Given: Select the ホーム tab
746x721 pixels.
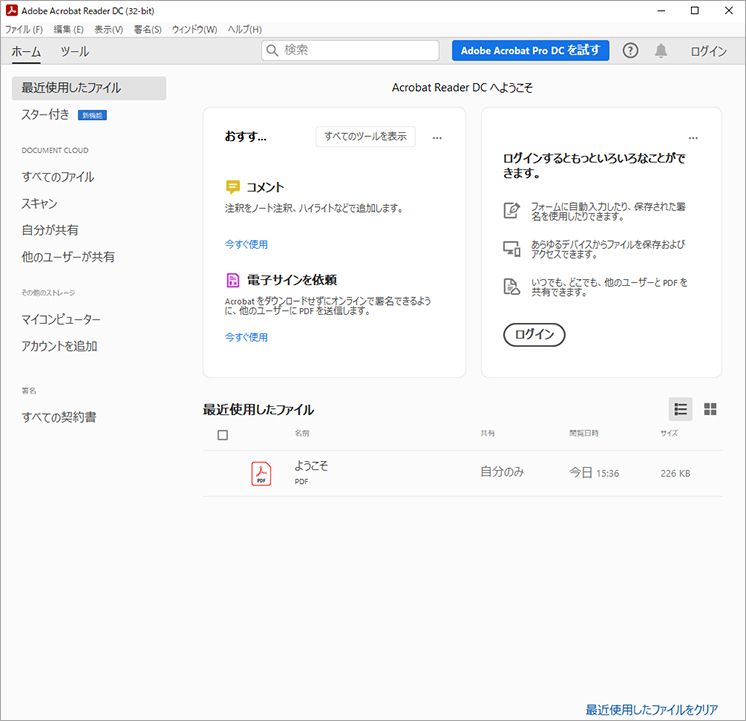Looking at the screenshot, I should [26, 51].
